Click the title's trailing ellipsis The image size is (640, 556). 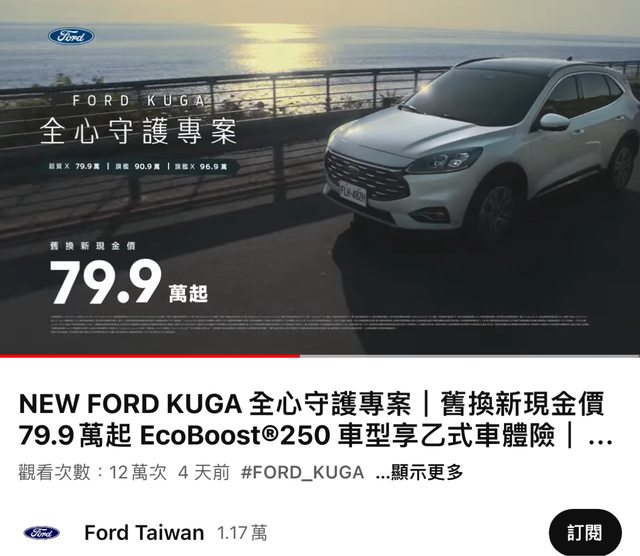coord(601,437)
